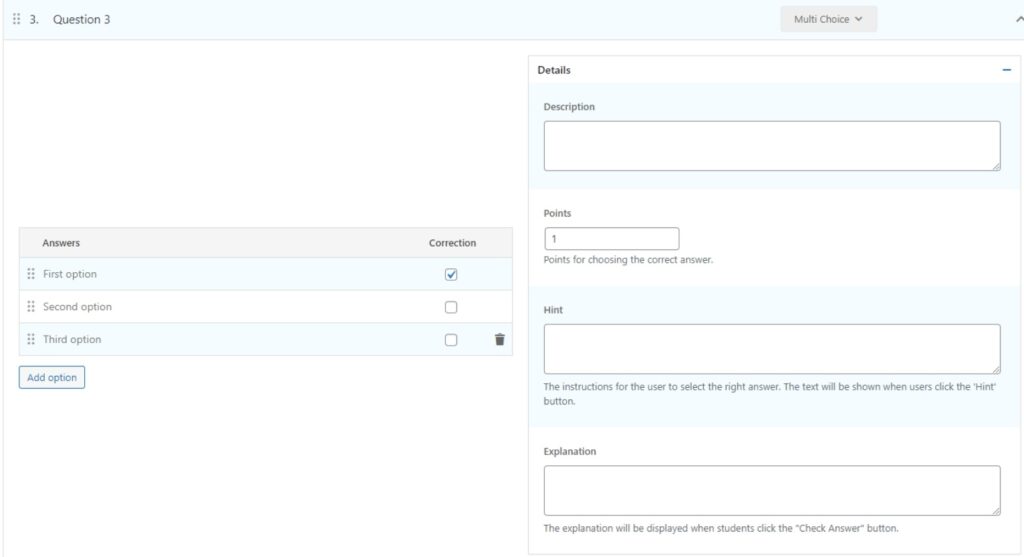Click drag handle for Second option
The image size is (1024, 557).
(31, 307)
